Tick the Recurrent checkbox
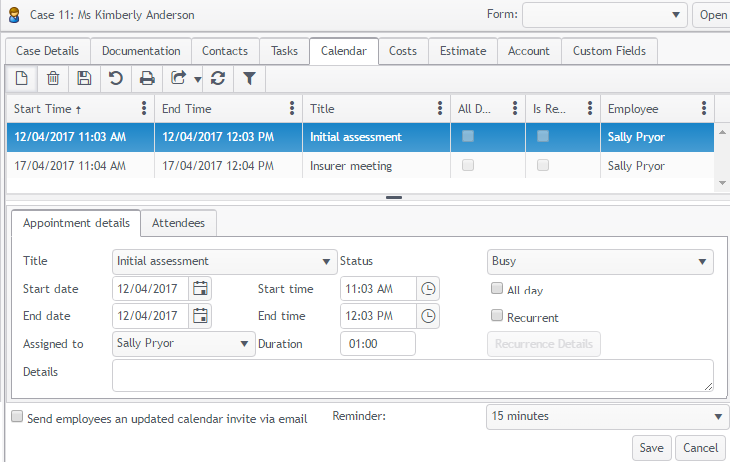Image resolution: width=730 pixels, height=462 pixels. [x=497, y=317]
